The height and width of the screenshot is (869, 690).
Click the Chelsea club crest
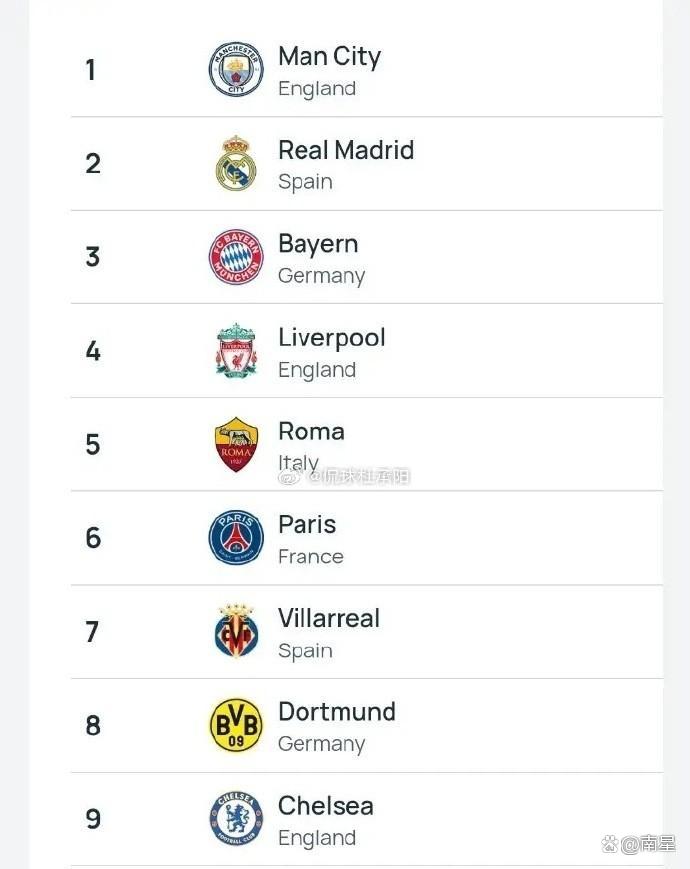click(236, 819)
